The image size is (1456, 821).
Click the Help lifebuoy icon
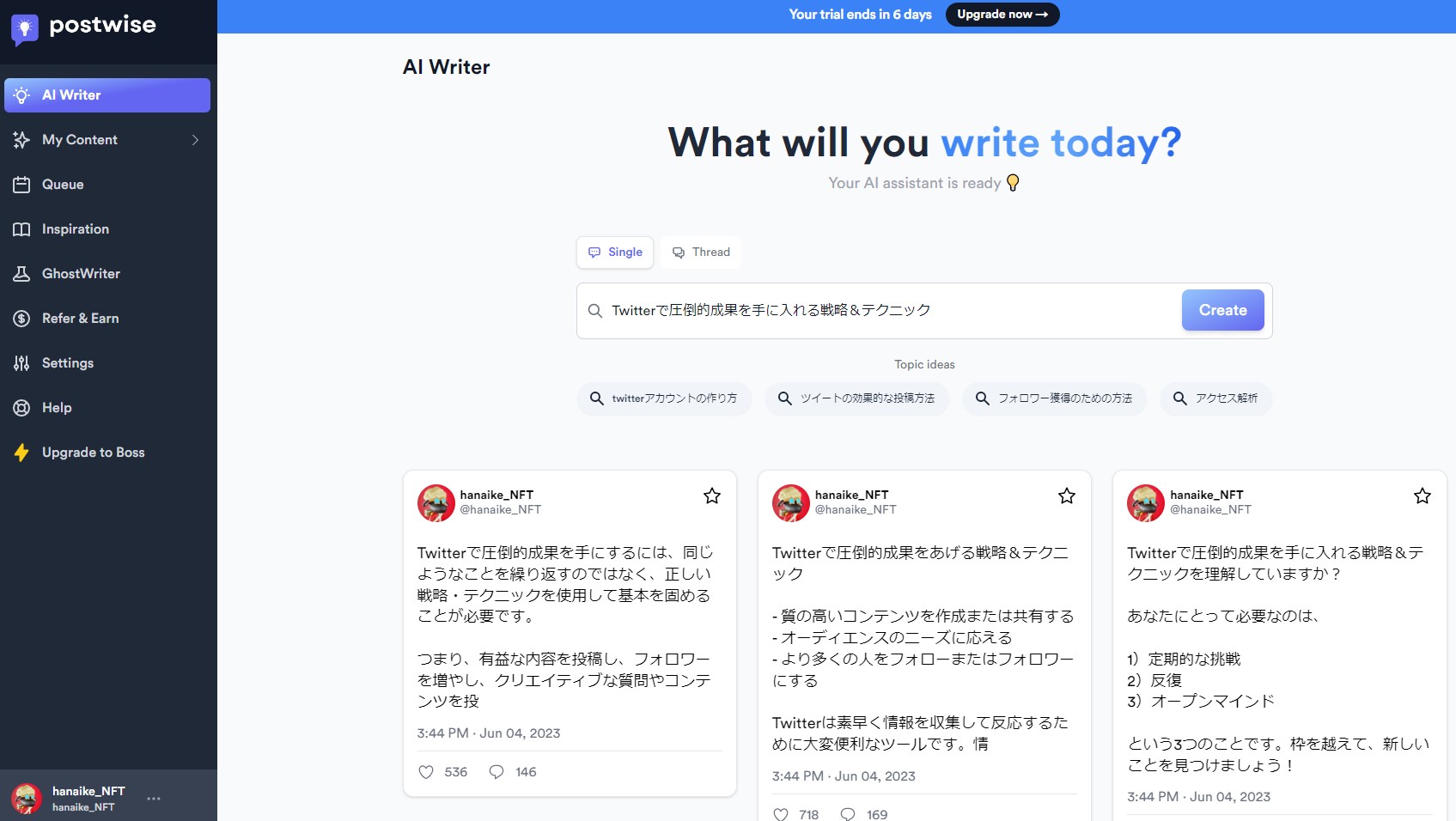(x=21, y=408)
